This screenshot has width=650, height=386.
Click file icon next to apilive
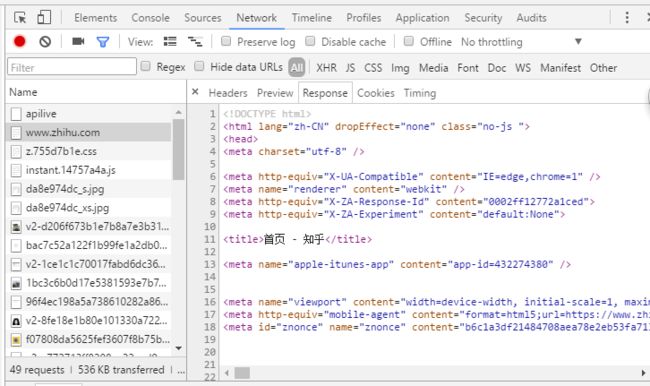tap(16, 114)
